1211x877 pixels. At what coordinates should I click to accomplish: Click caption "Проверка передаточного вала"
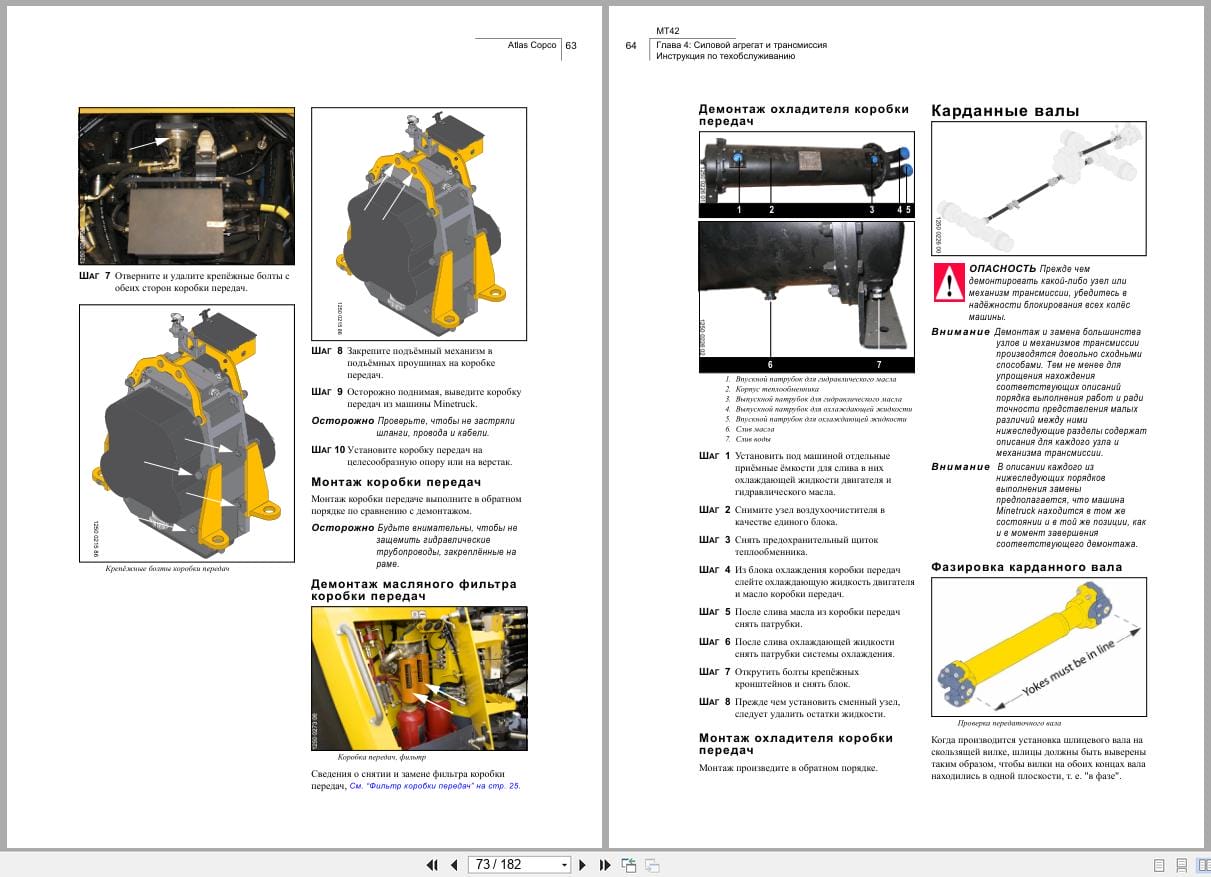[x=1009, y=722]
